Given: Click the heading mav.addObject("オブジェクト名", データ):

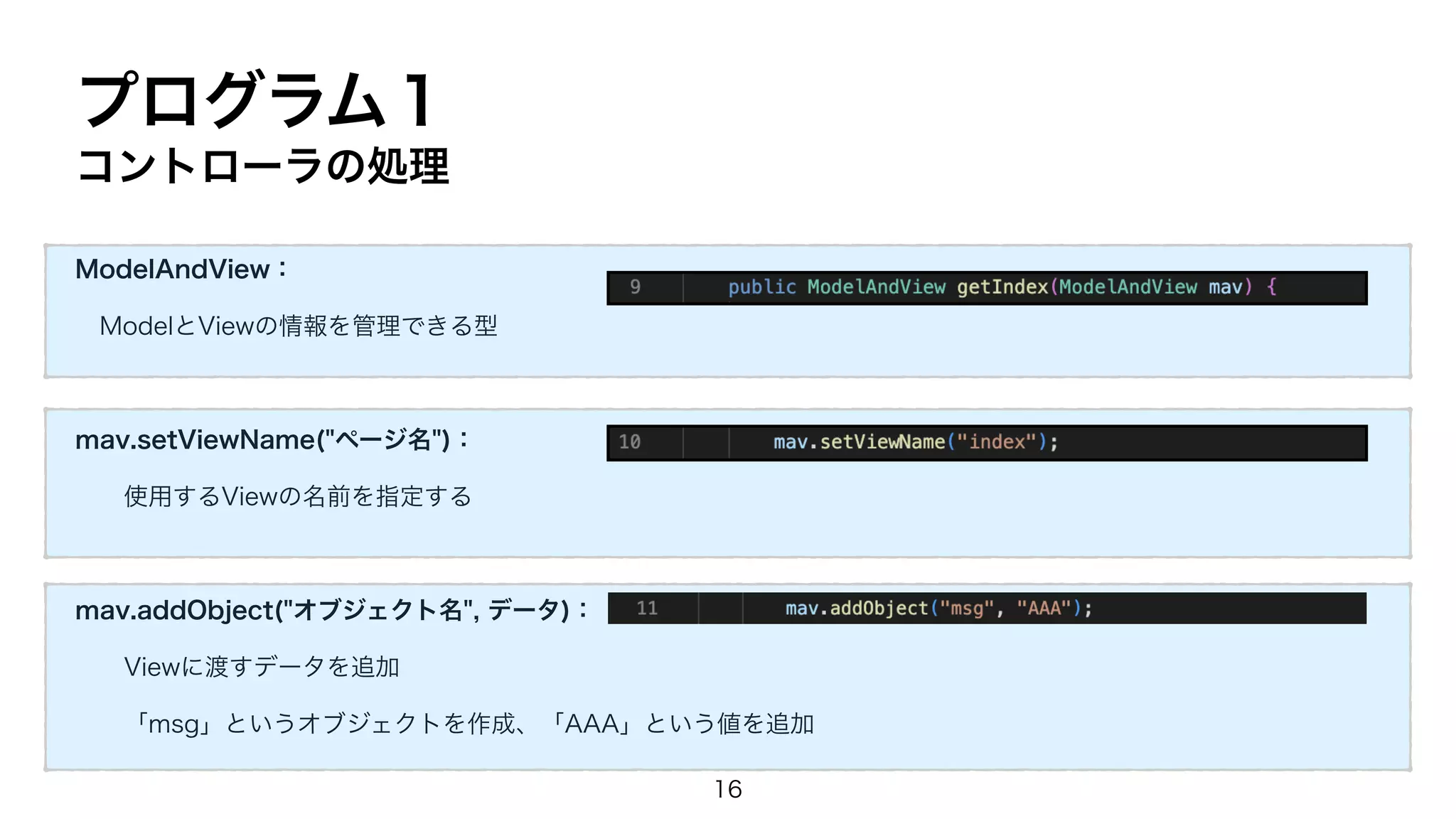Looking at the screenshot, I should point(331,611).
